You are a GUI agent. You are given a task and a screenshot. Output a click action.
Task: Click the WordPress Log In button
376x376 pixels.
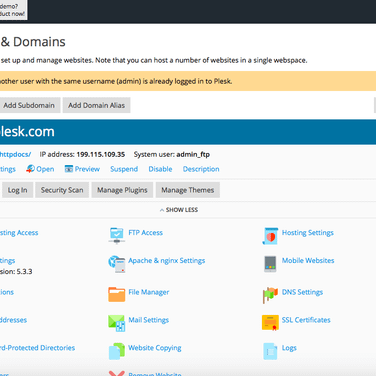click(17, 190)
